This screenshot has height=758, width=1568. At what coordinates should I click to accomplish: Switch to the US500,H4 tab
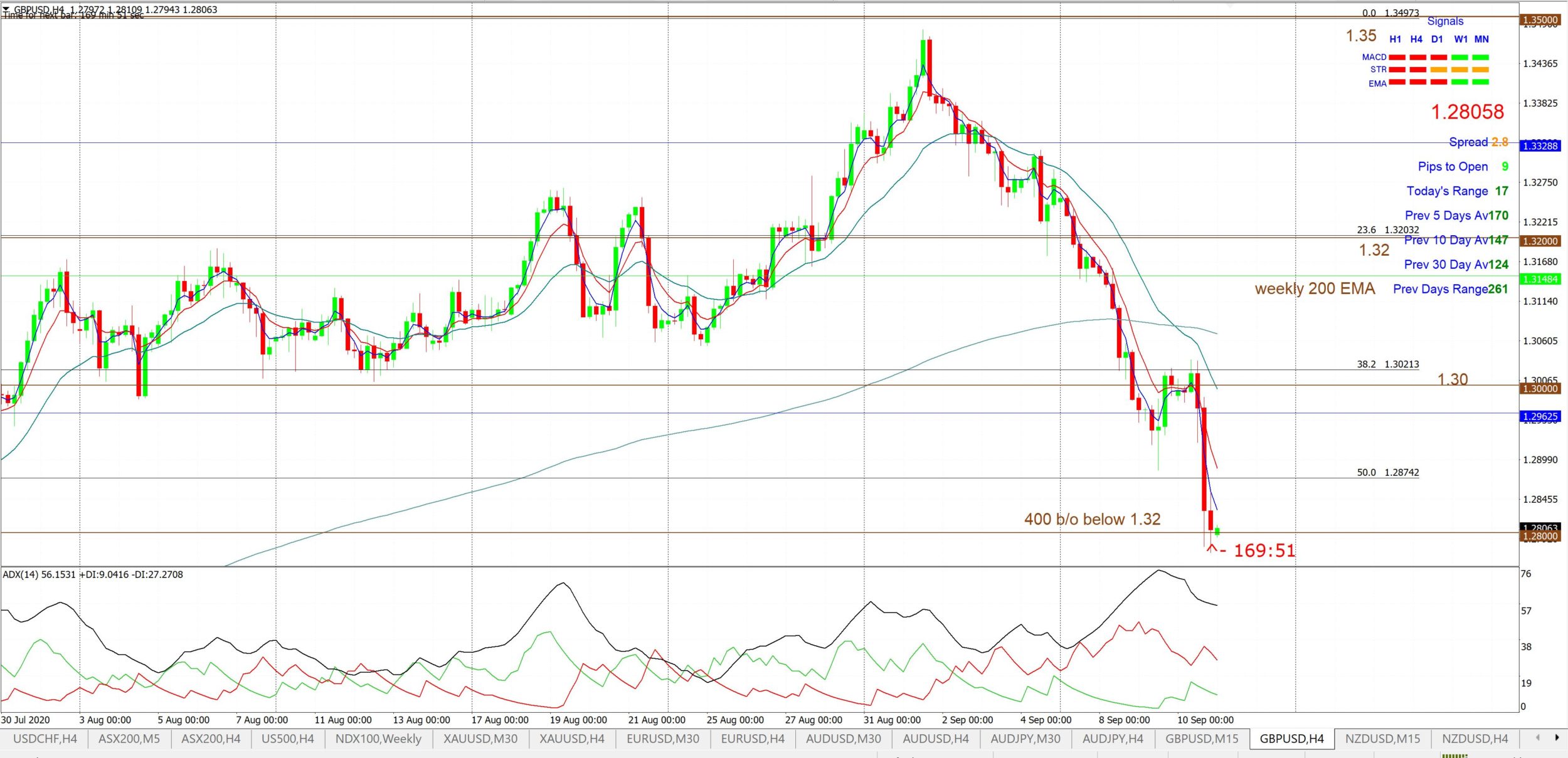(288, 739)
